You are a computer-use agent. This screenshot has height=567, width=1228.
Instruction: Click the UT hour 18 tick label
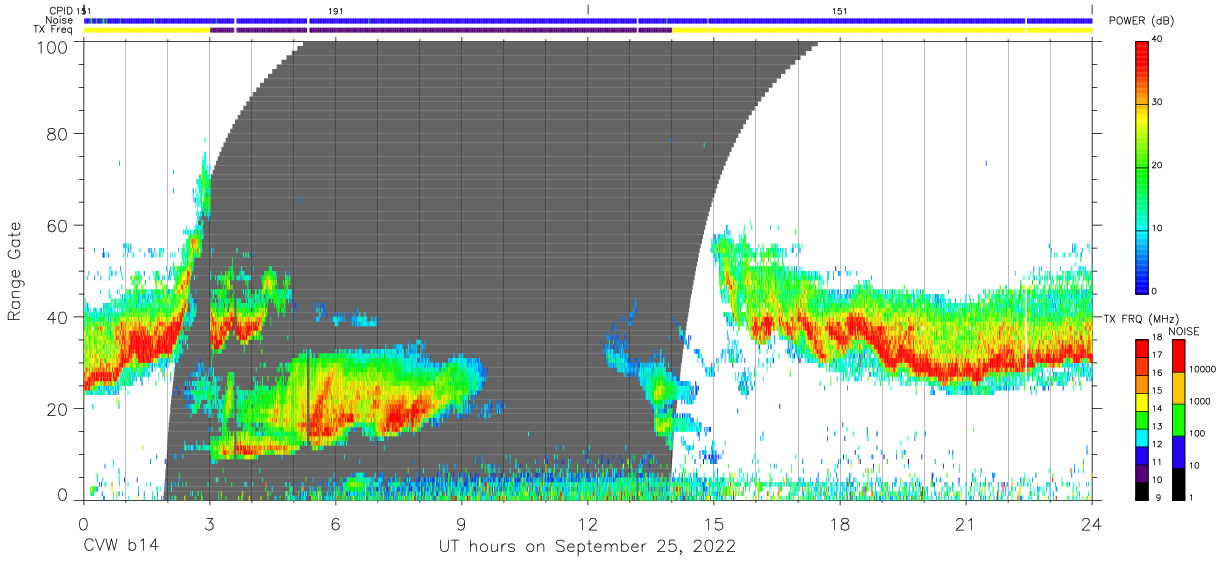pyautogui.click(x=840, y=522)
